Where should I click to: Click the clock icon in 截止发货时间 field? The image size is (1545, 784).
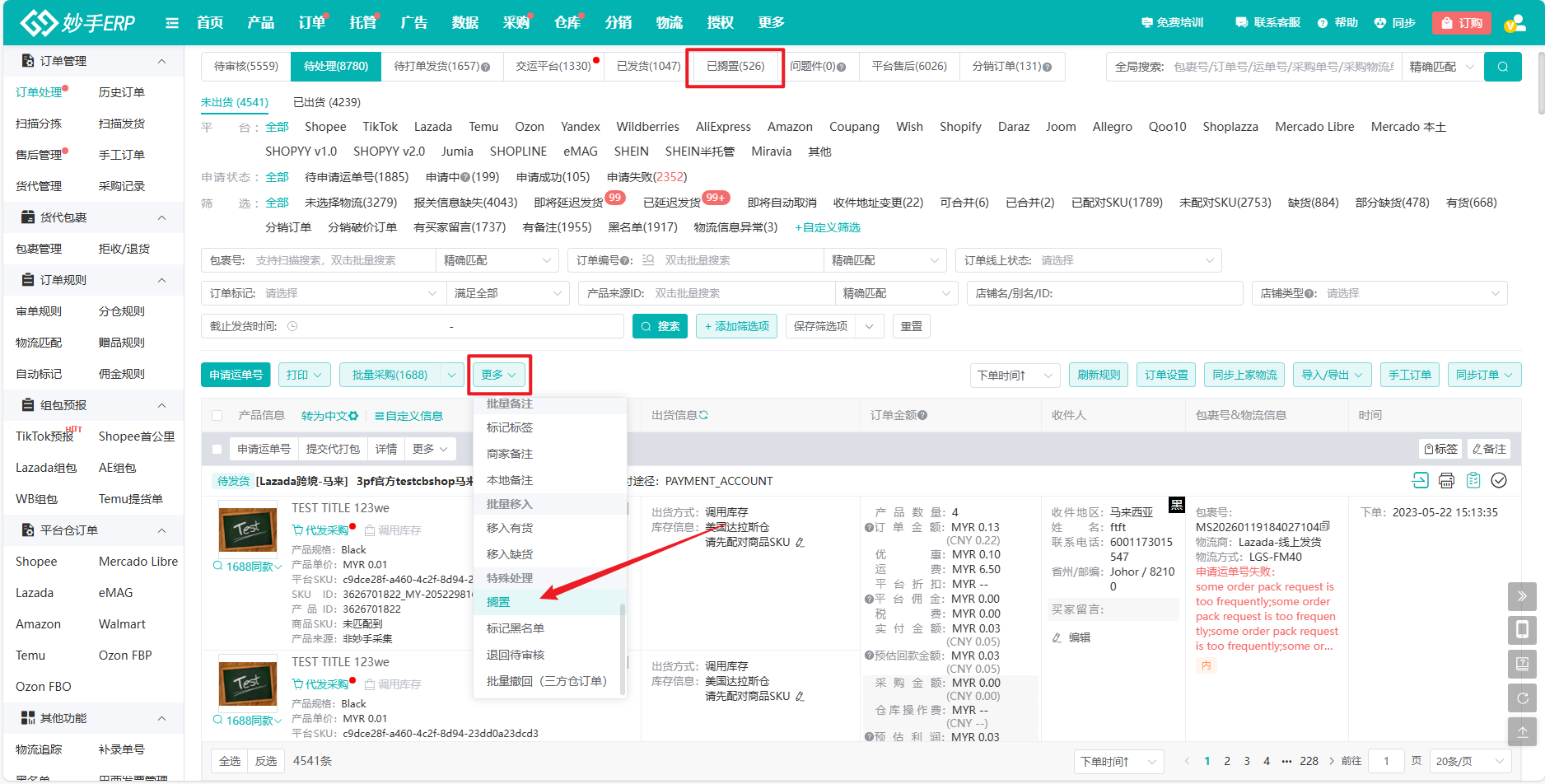[x=292, y=326]
